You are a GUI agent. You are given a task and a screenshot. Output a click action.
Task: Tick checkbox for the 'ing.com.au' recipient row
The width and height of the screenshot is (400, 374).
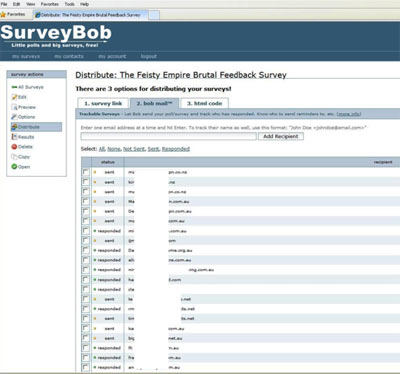[86, 270]
